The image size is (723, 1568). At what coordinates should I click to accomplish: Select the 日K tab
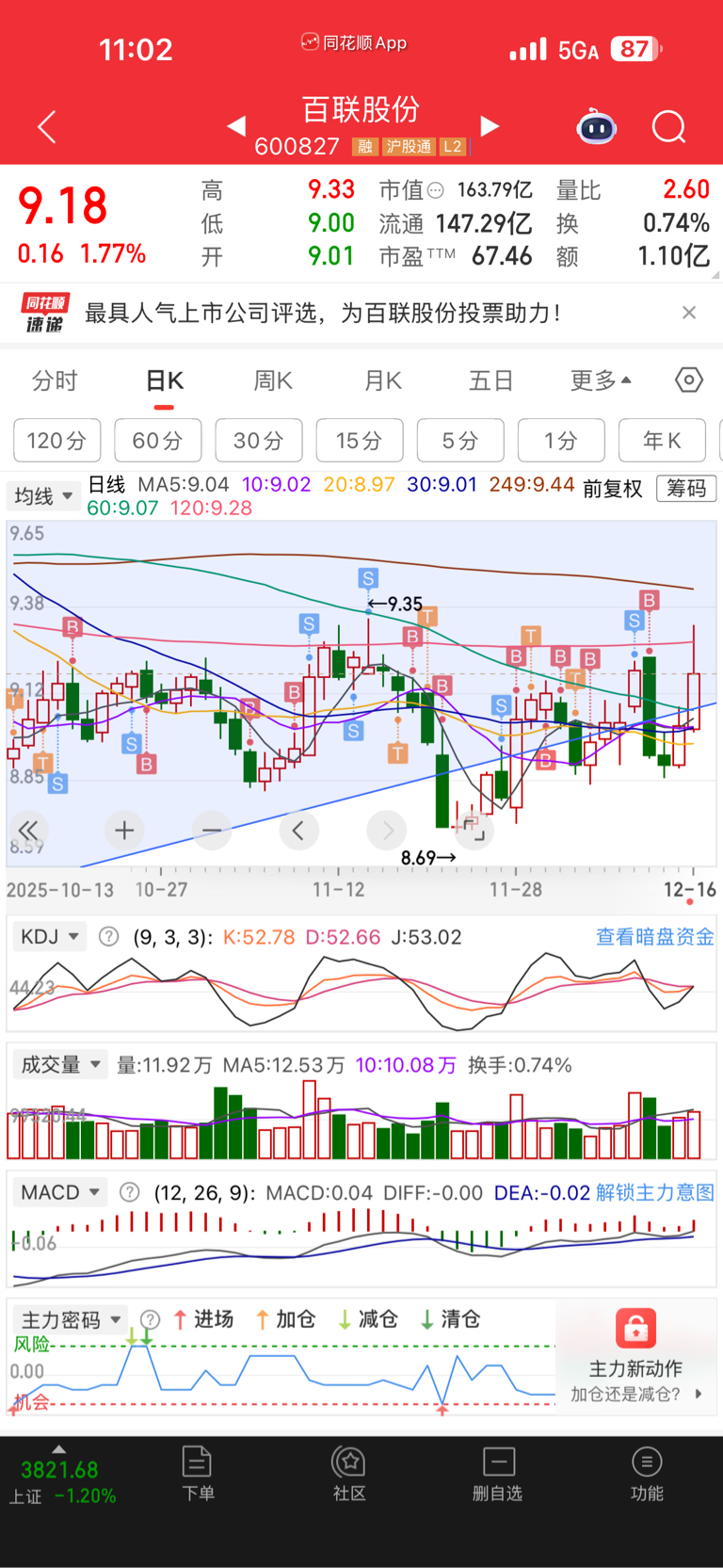[x=164, y=380]
